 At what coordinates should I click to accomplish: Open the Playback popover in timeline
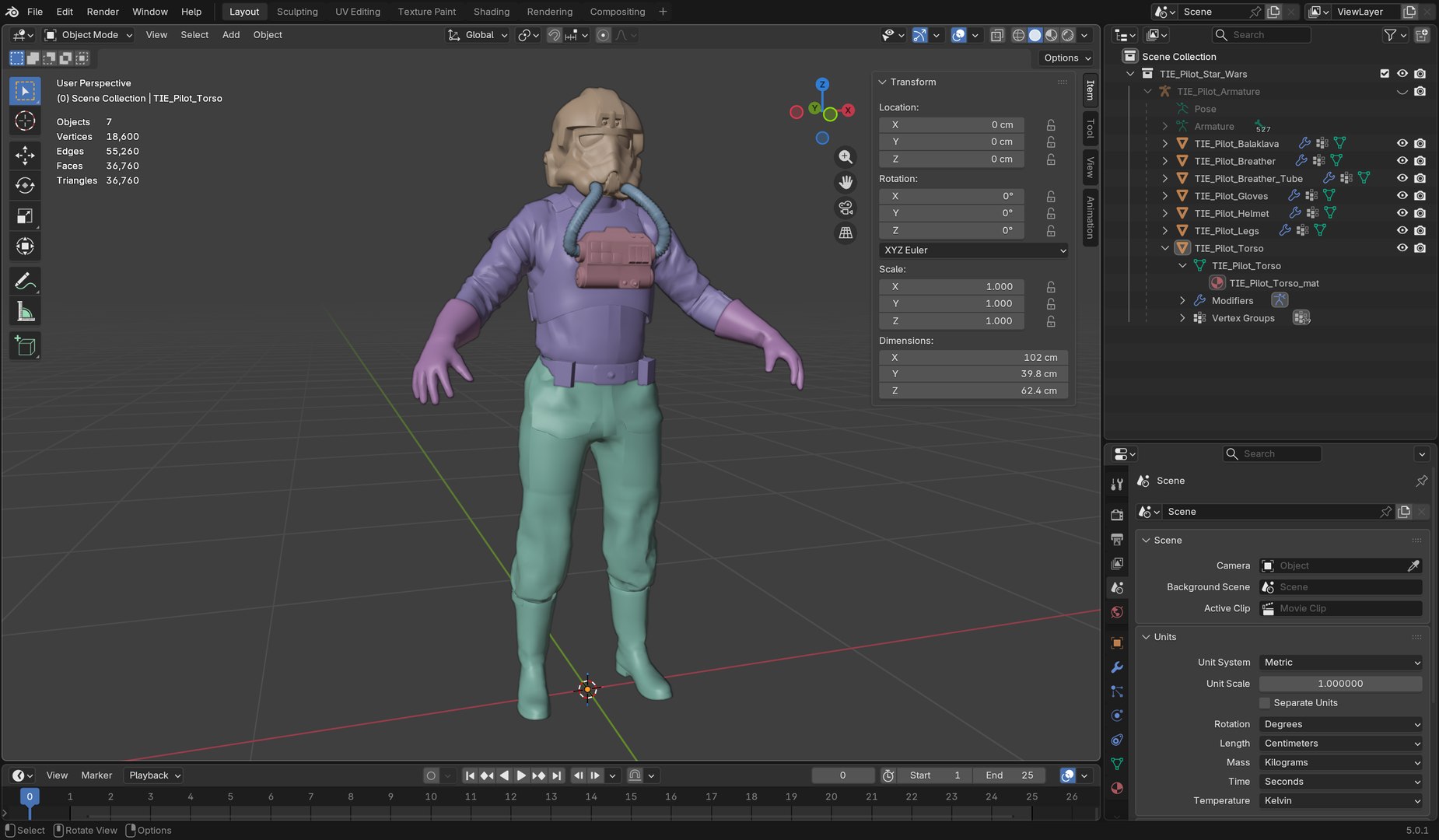(153, 775)
